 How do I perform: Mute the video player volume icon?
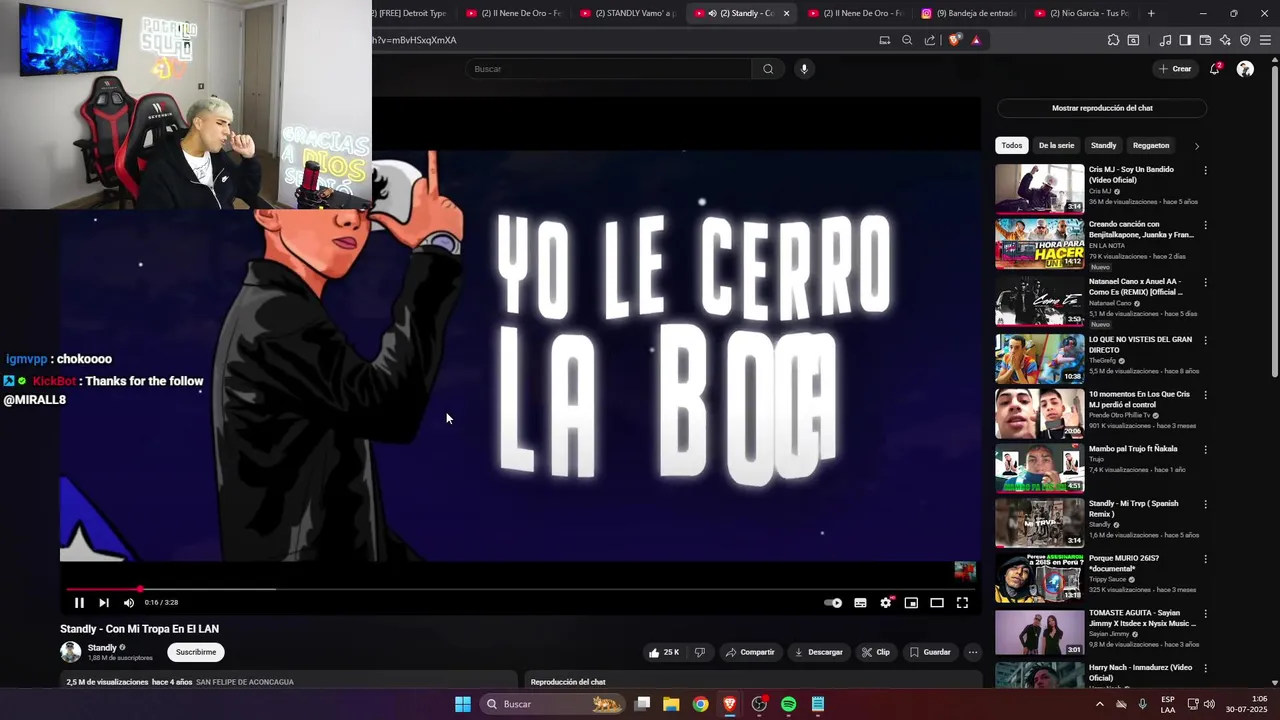pyautogui.click(x=129, y=603)
